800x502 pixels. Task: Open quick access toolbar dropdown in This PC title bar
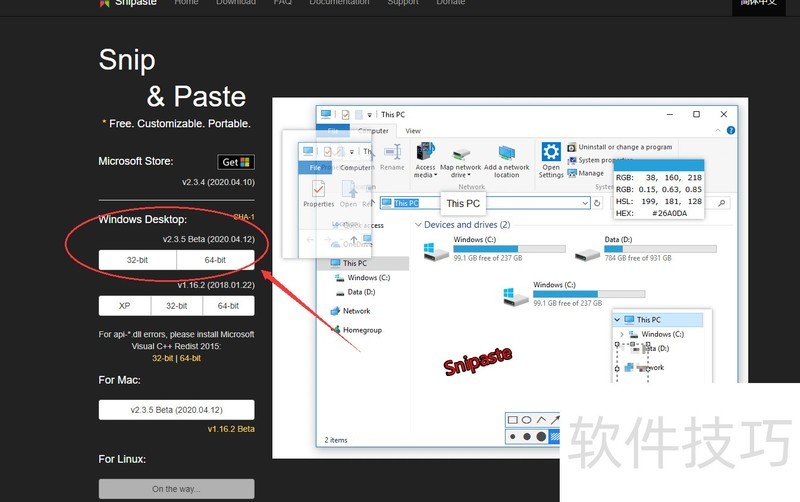point(369,115)
